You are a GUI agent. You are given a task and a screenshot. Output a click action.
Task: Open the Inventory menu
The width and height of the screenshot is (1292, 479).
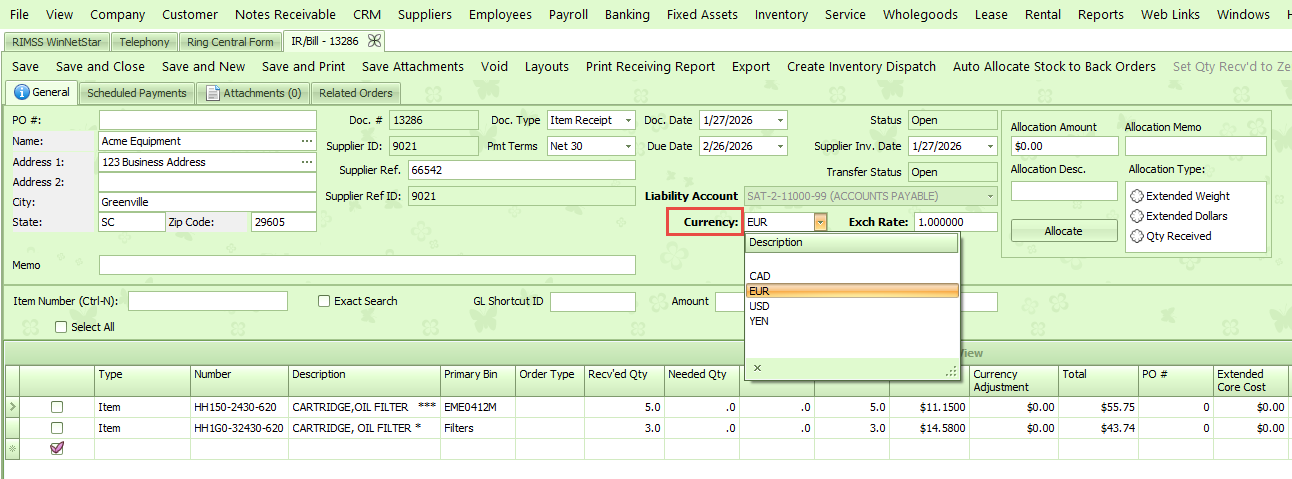[x=781, y=14]
